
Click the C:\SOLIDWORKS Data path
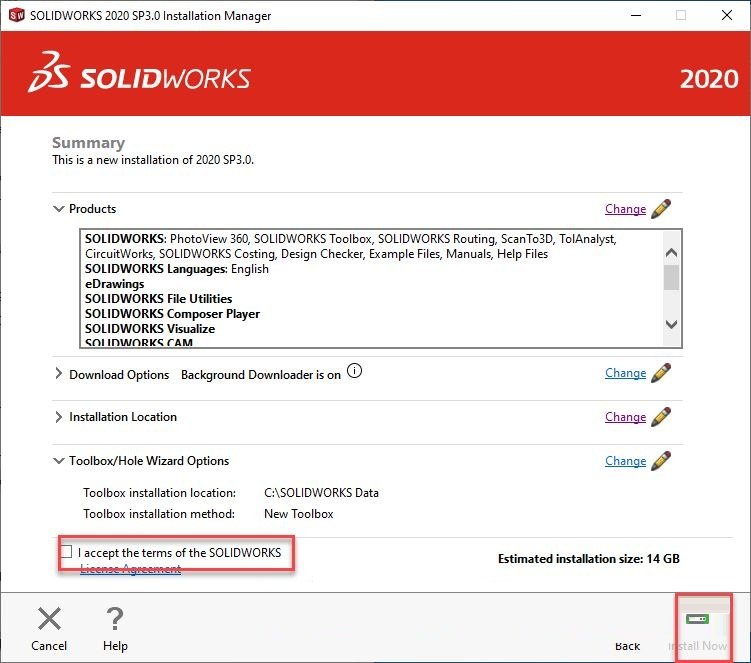coord(321,492)
